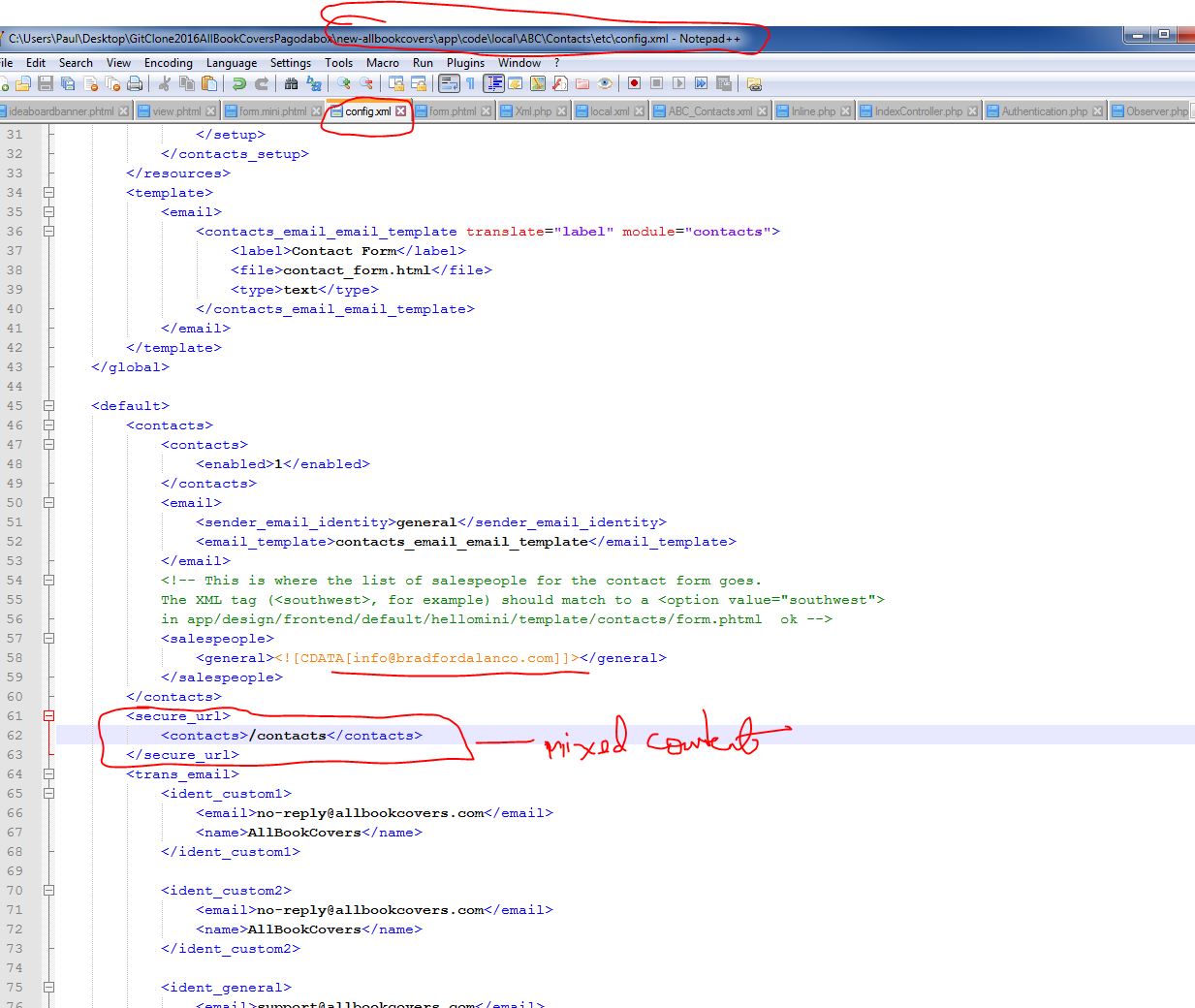Toggle Show All Characters pilcrow icon
The width and height of the screenshot is (1195, 1008).
[470, 83]
